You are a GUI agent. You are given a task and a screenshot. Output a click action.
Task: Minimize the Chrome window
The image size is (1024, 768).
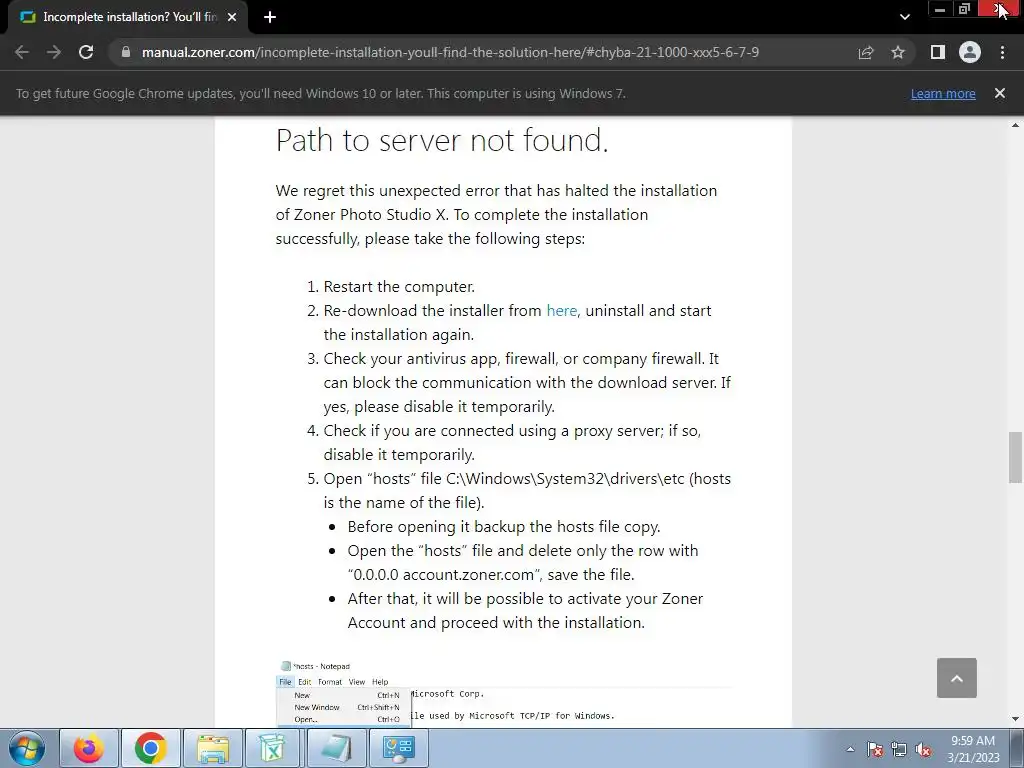(x=940, y=9)
